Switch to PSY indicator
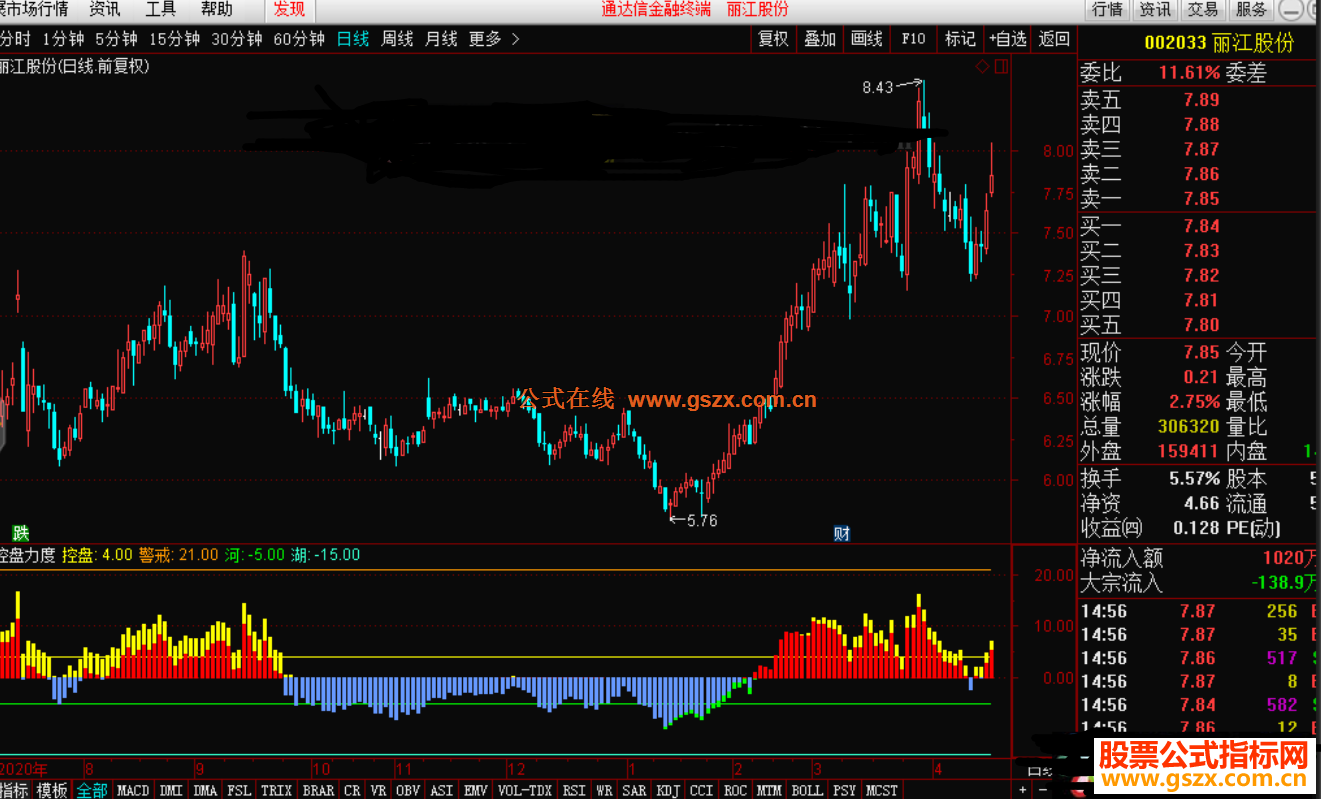The width and height of the screenshot is (1321, 799). tap(845, 790)
